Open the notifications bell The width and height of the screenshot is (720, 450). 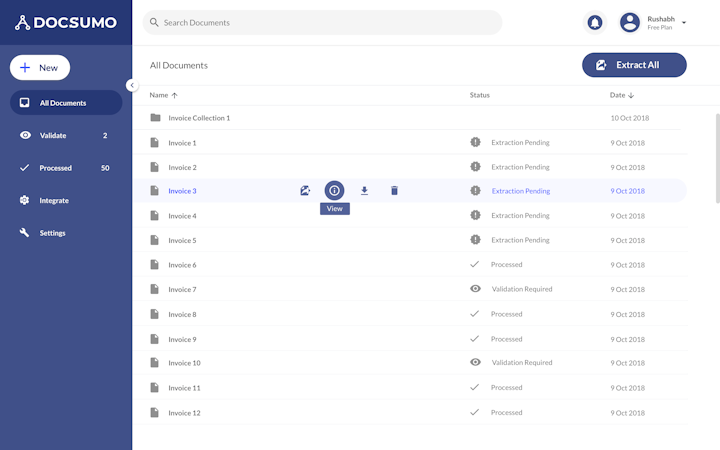[595, 22]
